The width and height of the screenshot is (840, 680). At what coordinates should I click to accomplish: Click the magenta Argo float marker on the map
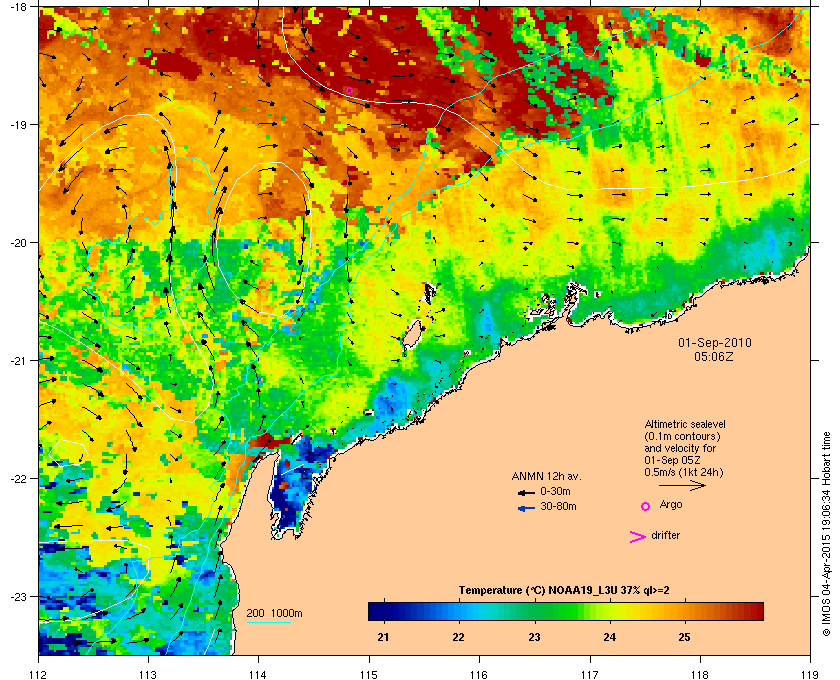point(349,90)
